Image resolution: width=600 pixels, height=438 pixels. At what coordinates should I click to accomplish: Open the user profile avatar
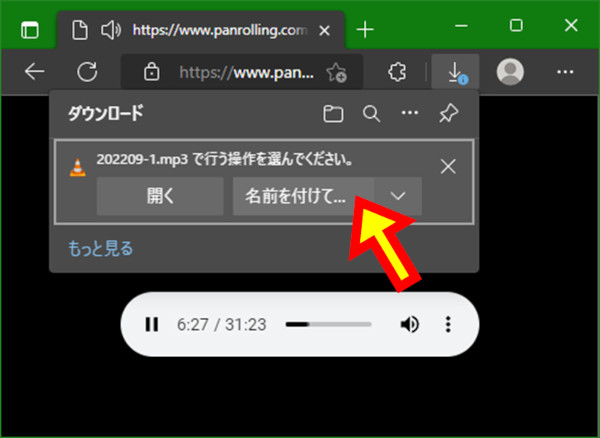510,72
